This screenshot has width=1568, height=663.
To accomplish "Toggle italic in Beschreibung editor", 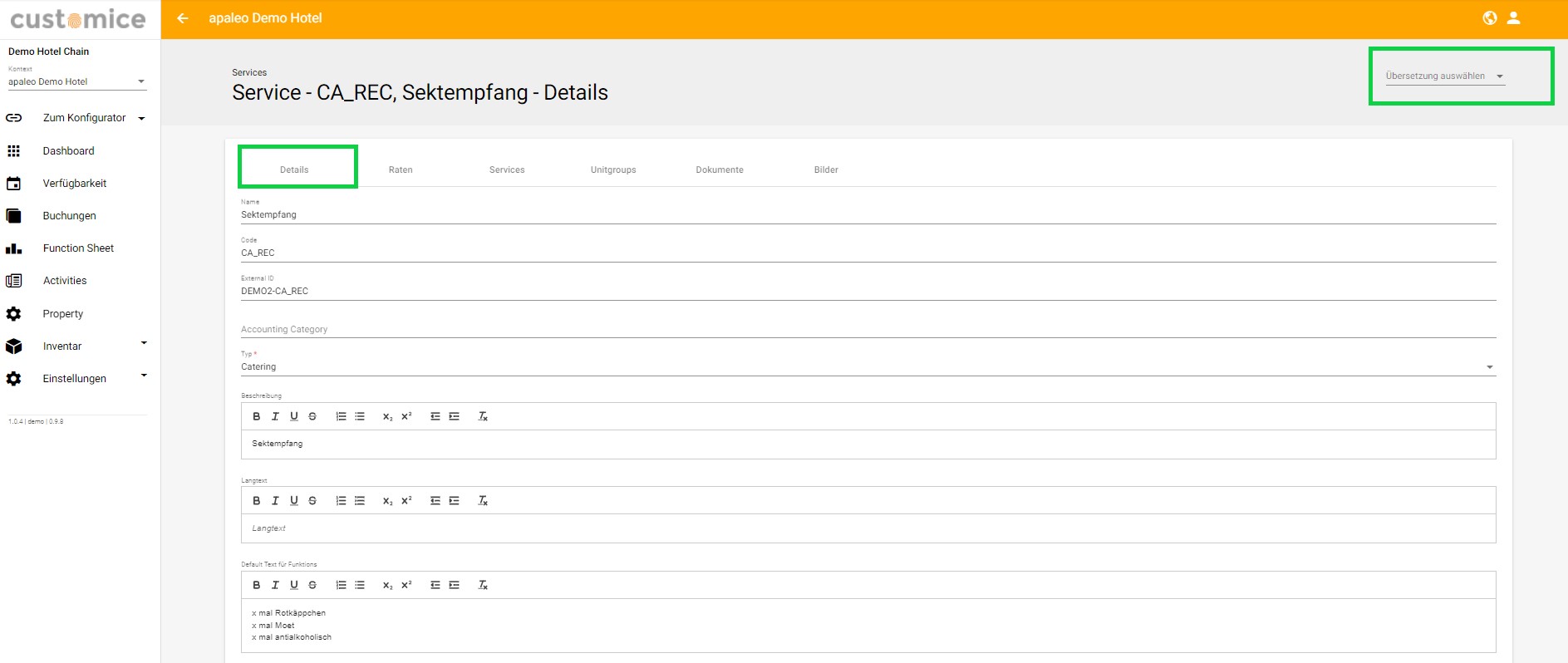I will [275, 416].
